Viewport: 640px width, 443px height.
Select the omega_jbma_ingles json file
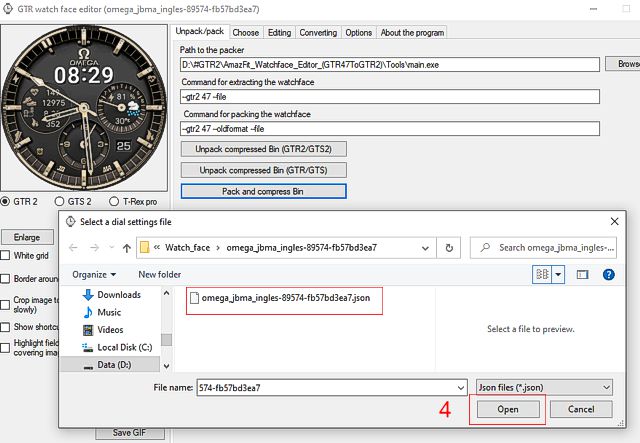pos(280,298)
